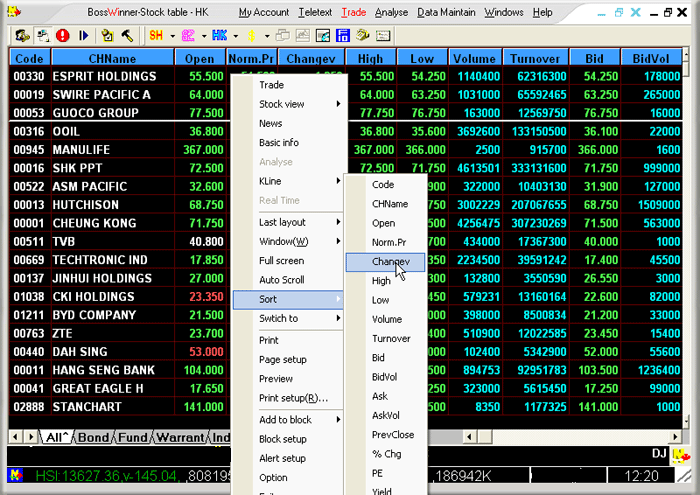700x495 pixels.
Task: Open the red Trade menu in menu bar
Action: tap(354, 12)
